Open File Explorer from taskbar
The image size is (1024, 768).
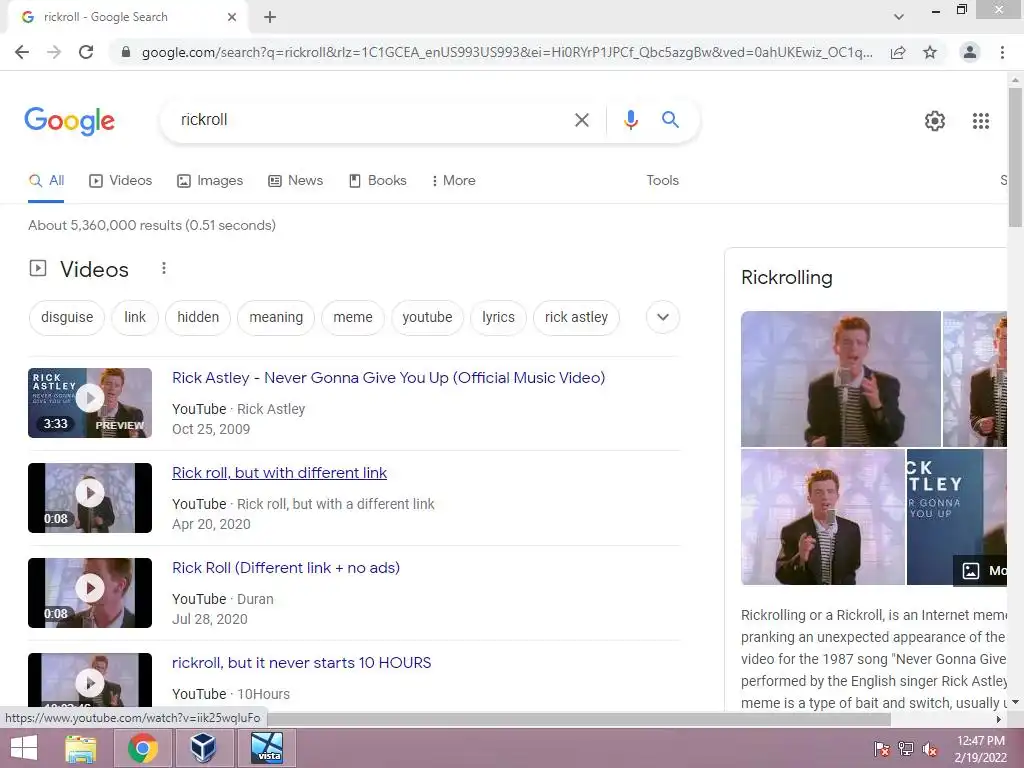point(81,748)
